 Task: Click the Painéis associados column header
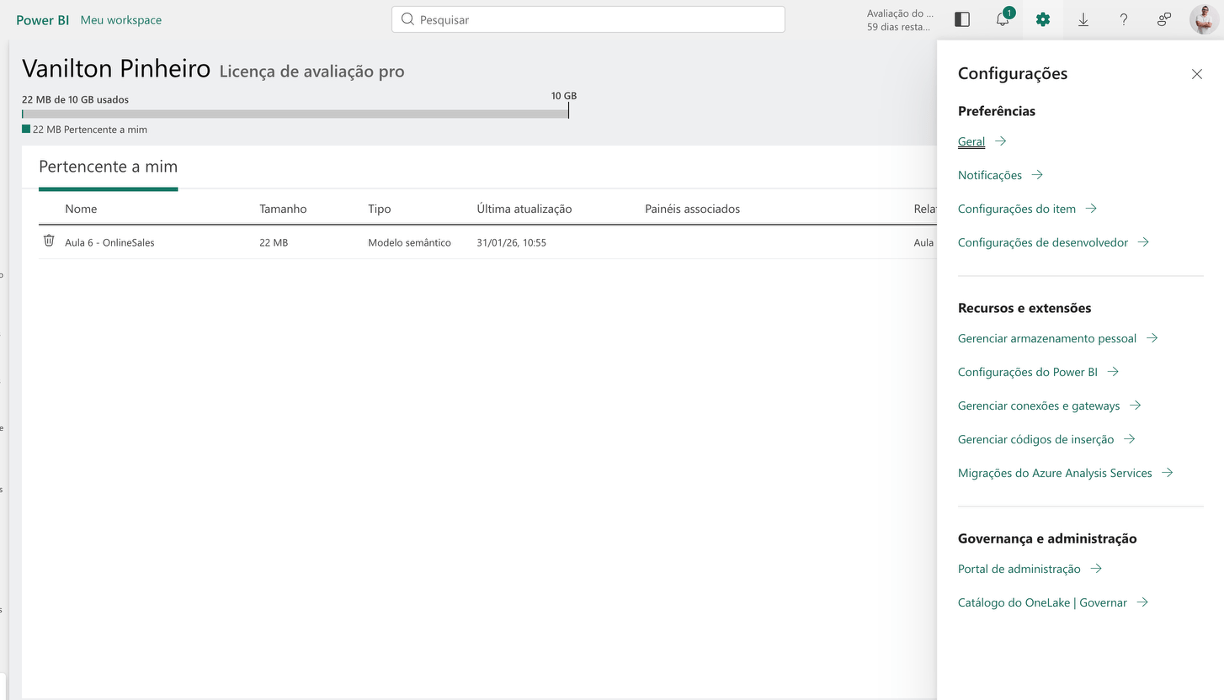(x=692, y=209)
